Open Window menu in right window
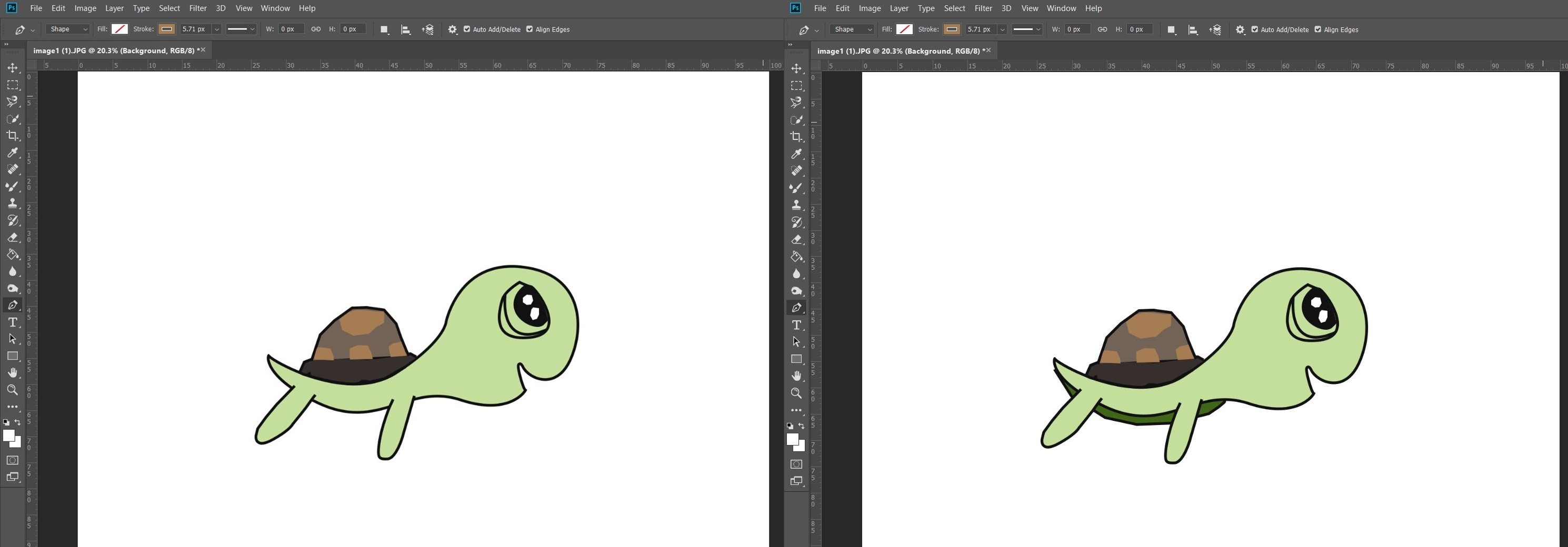Viewport: 1568px width, 547px height. point(1062,8)
